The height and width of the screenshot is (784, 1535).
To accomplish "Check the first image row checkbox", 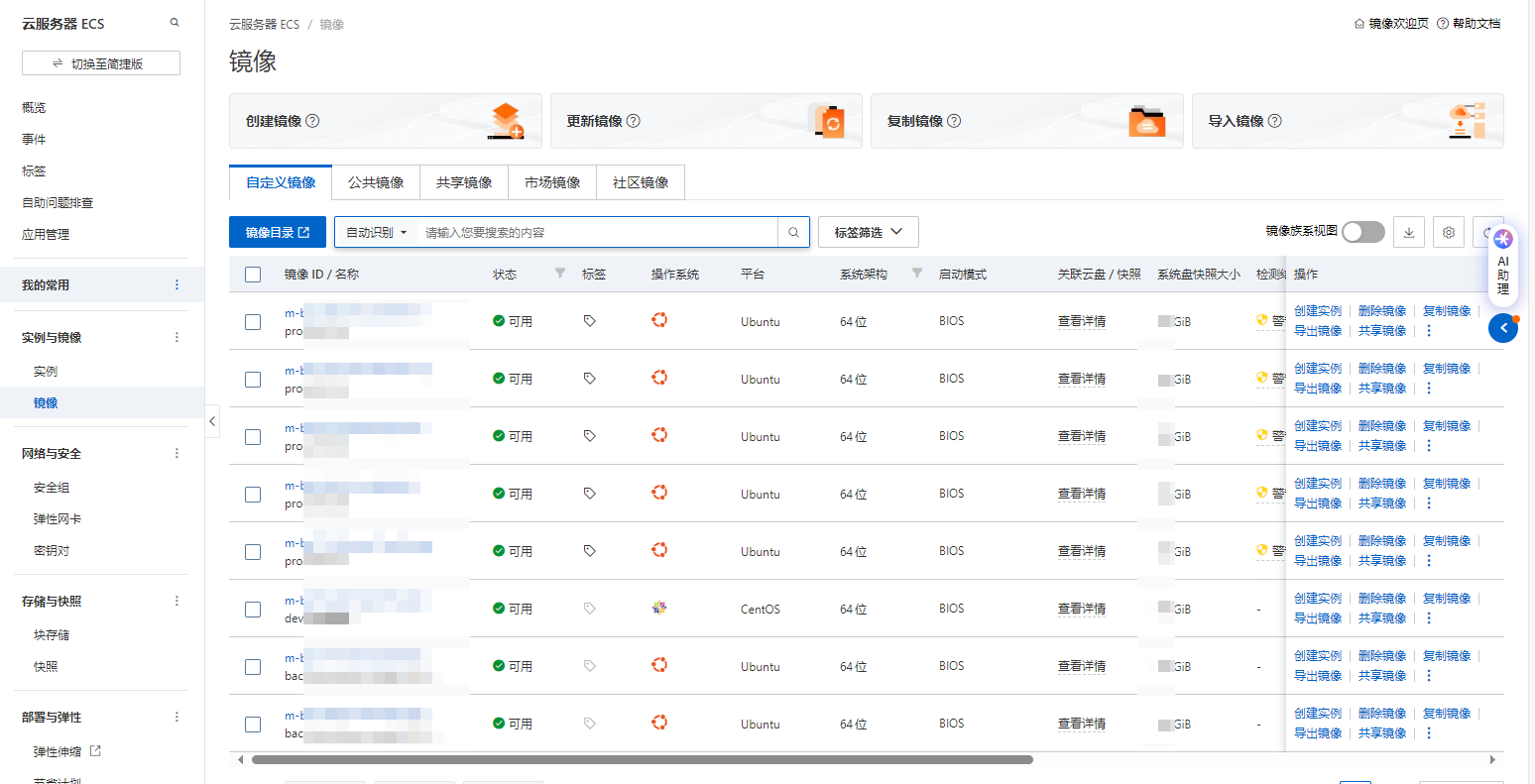I will [253, 322].
